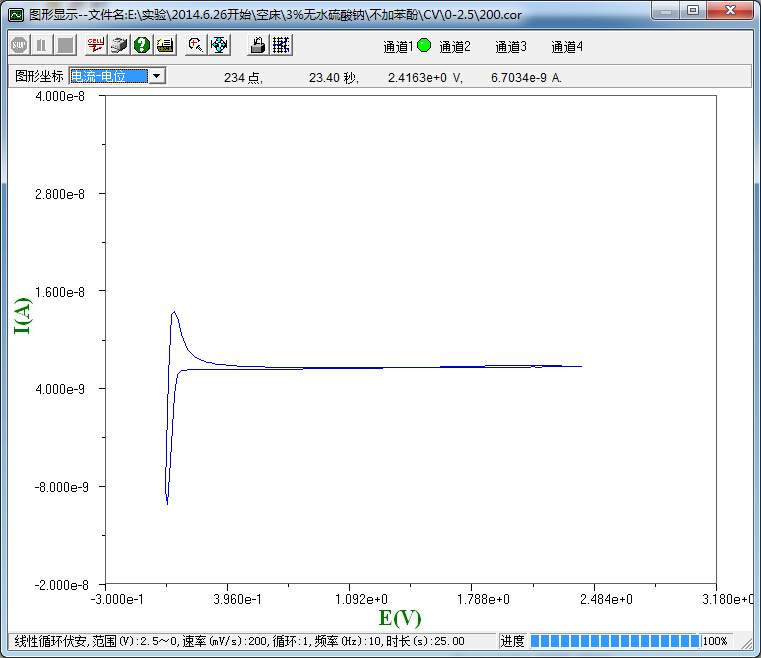
Task: Click the cathodic minimum of the CV curve
Action: coord(167,504)
